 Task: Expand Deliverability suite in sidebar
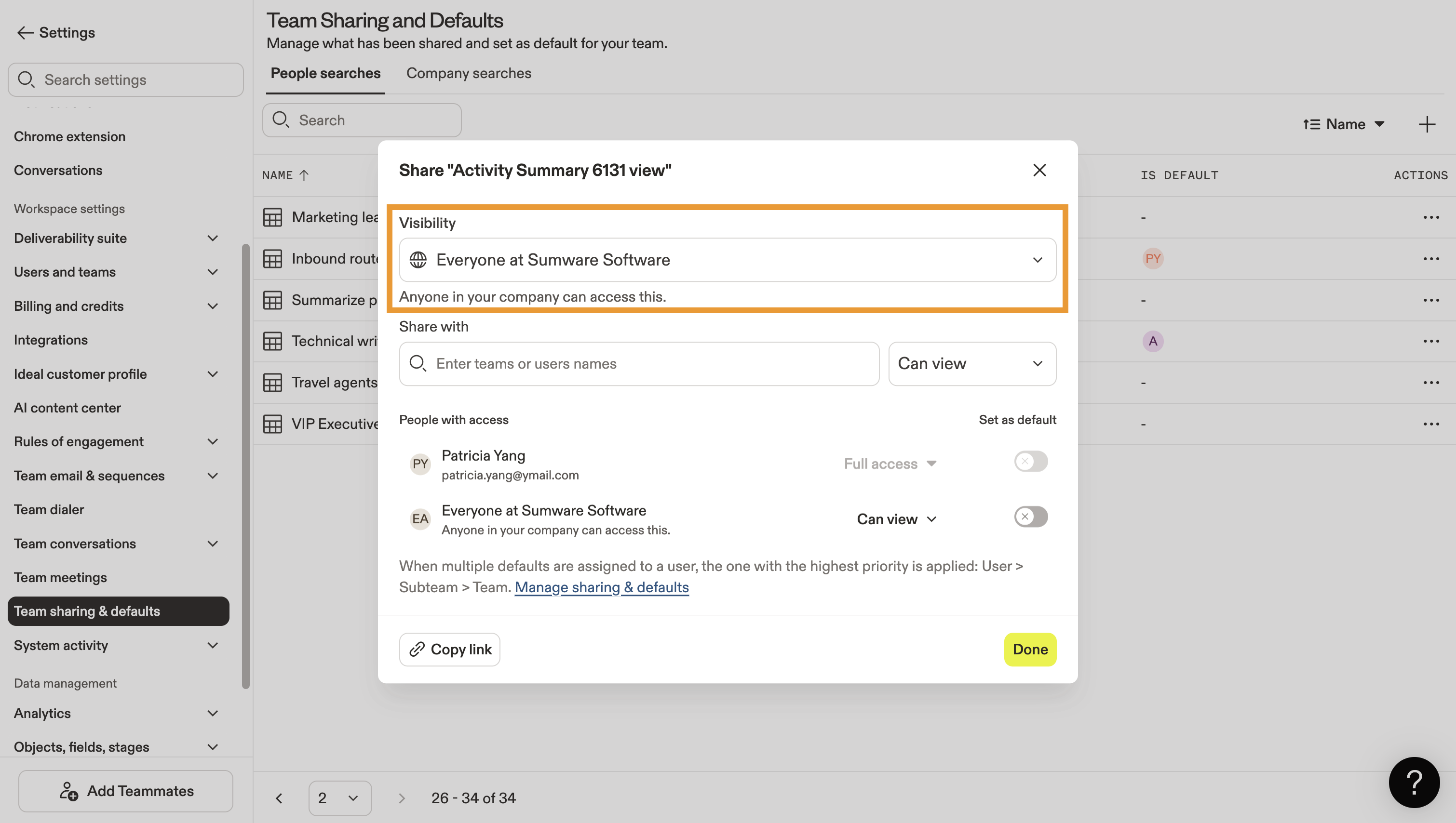(x=213, y=239)
